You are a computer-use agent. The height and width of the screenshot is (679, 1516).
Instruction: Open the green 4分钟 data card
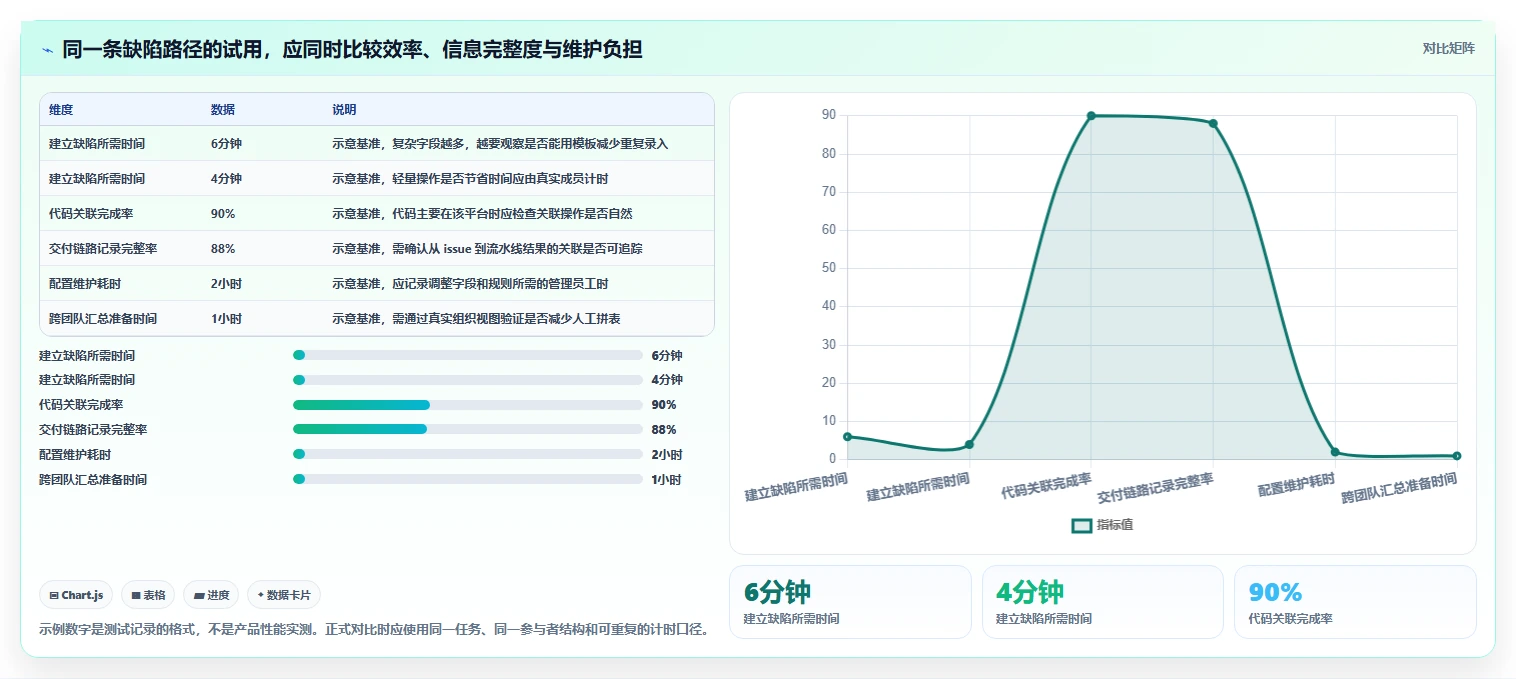[1102, 602]
